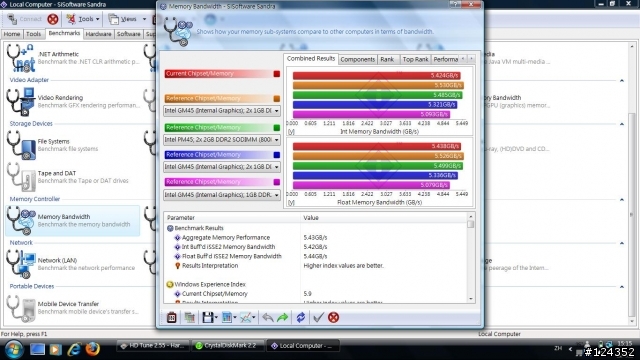Click the blue refresh results icon
The image size is (640, 360).
[x=301, y=317]
